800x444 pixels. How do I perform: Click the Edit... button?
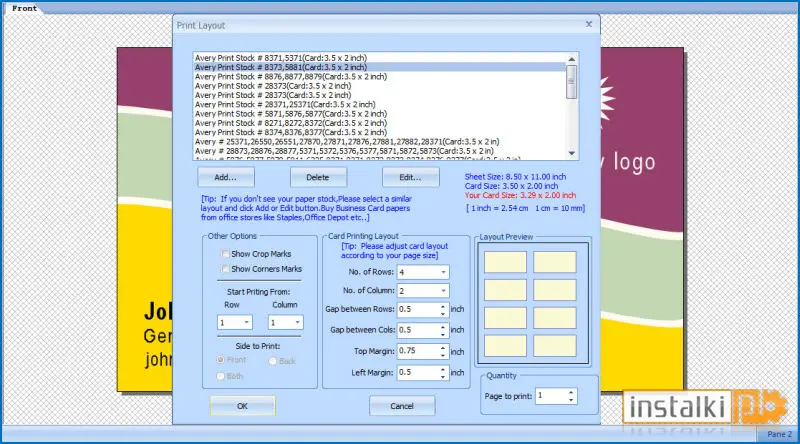pyautogui.click(x=410, y=177)
